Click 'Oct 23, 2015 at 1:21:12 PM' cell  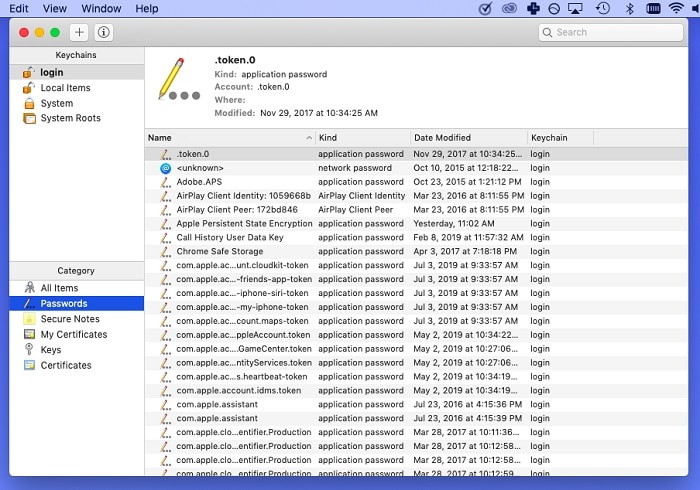click(467, 182)
